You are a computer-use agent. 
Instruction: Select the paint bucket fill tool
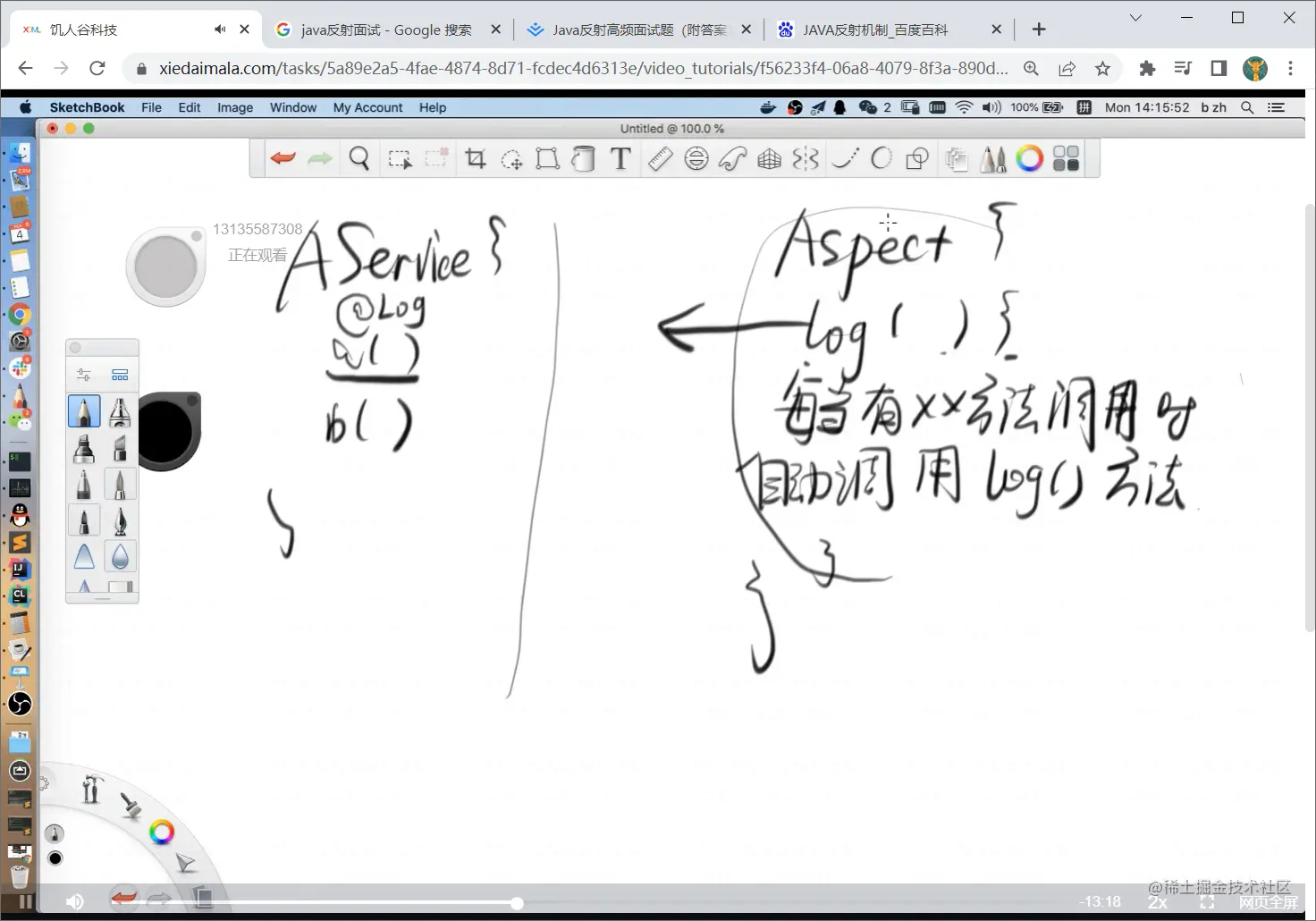(x=583, y=159)
